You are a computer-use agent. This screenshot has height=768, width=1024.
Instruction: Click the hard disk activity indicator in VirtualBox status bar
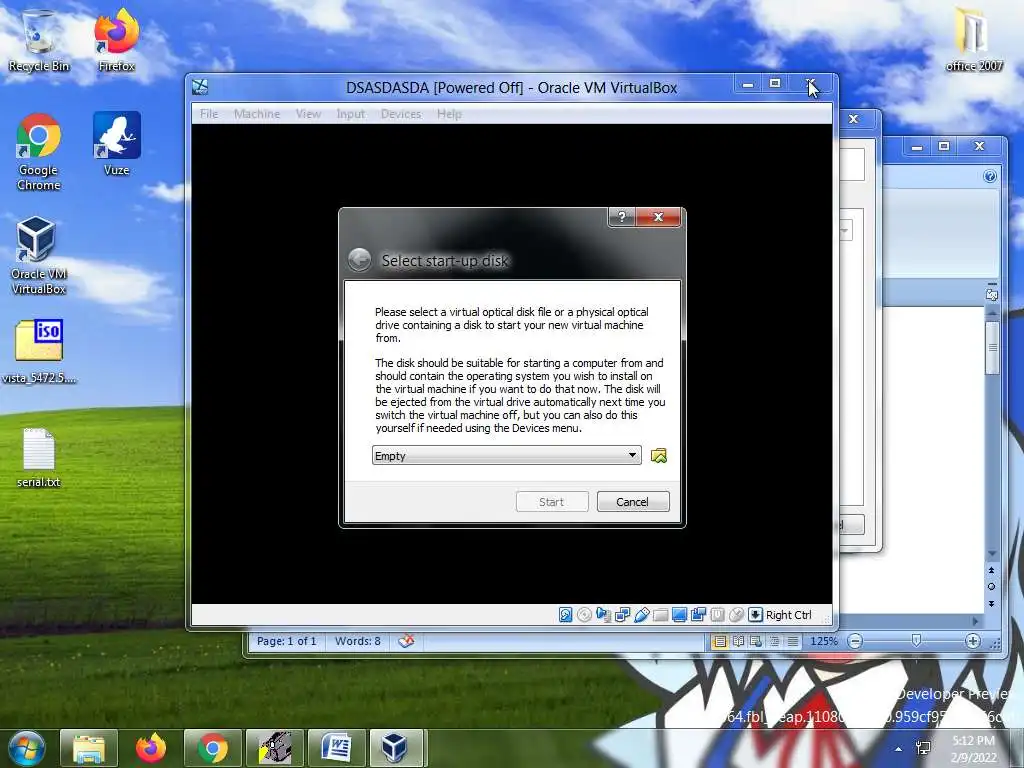pos(566,615)
